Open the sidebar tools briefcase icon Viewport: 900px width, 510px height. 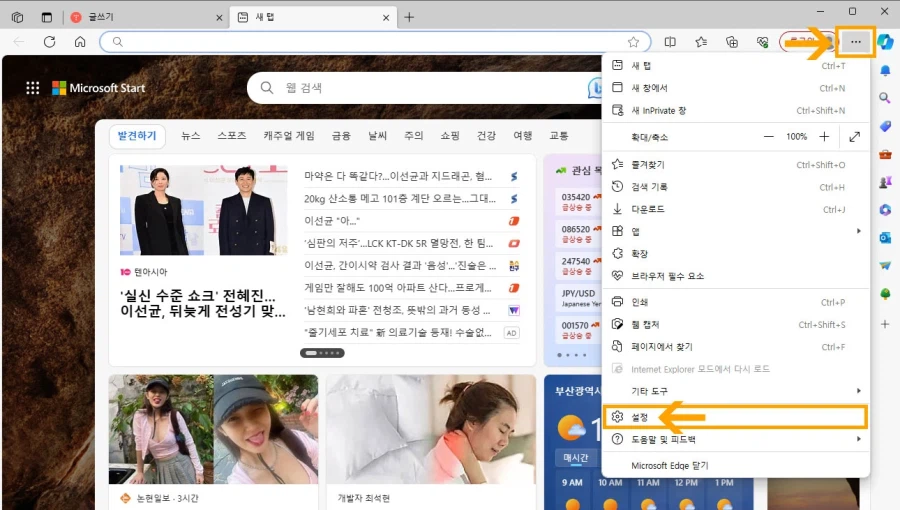point(885,154)
